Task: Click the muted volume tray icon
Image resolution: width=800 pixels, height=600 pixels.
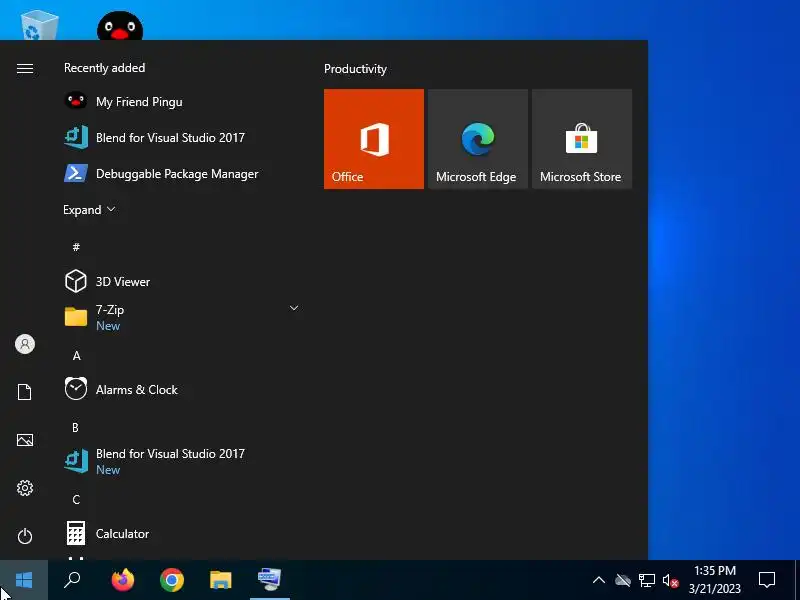Action: (670, 580)
